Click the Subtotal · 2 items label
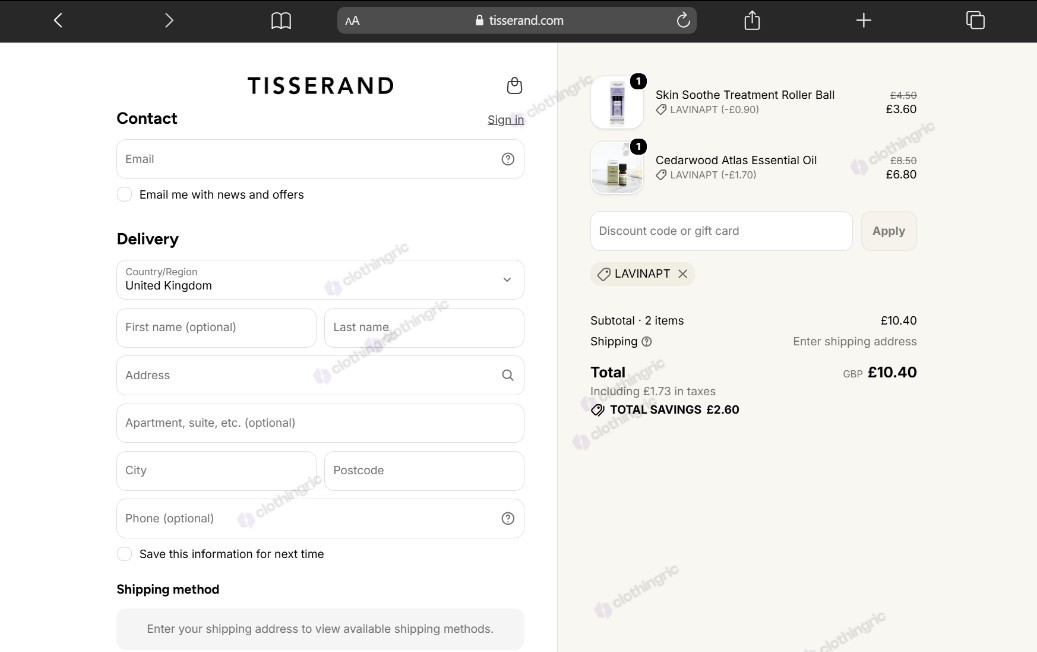The height and width of the screenshot is (652, 1037). pyautogui.click(x=637, y=321)
